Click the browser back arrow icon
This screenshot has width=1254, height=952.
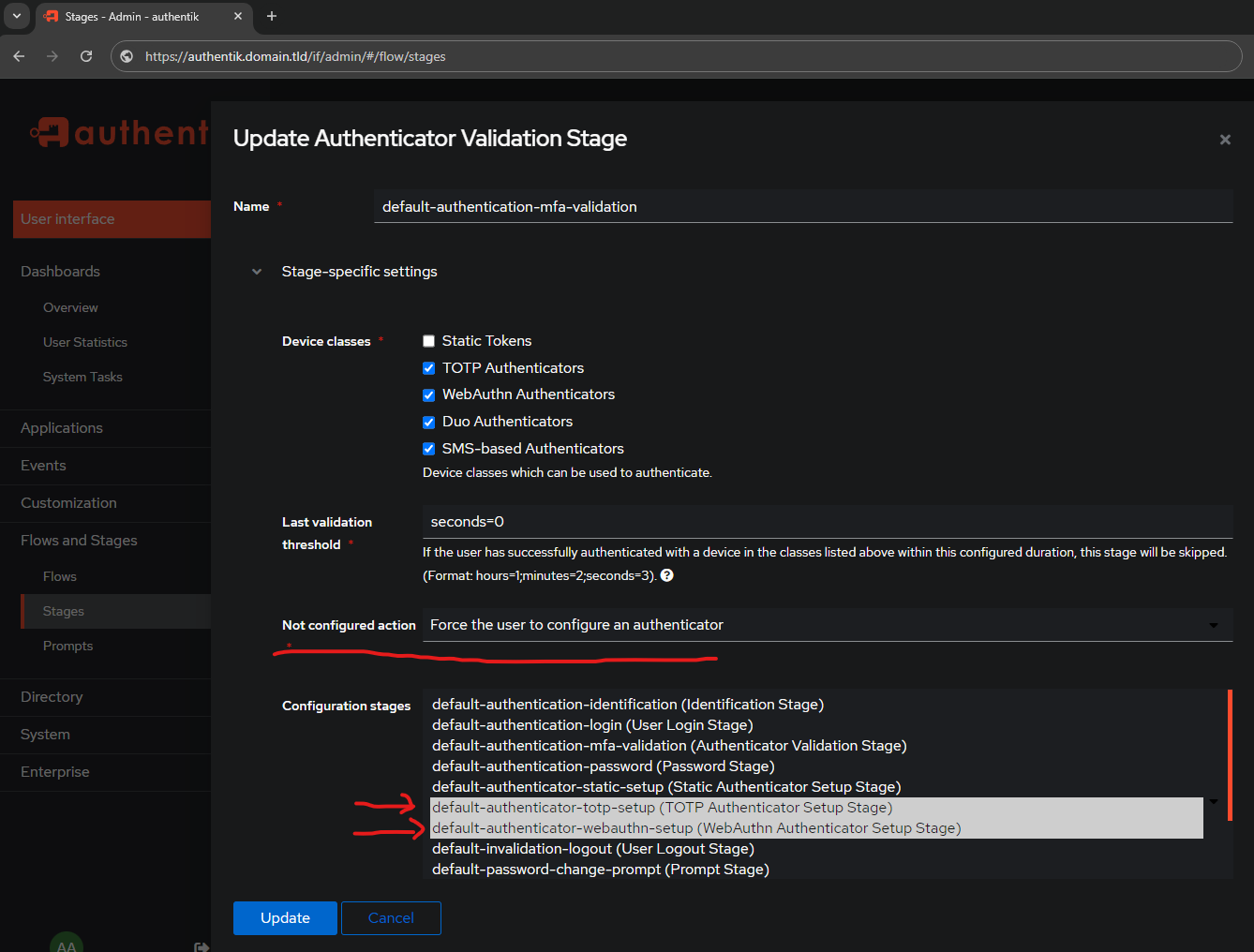(19, 56)
